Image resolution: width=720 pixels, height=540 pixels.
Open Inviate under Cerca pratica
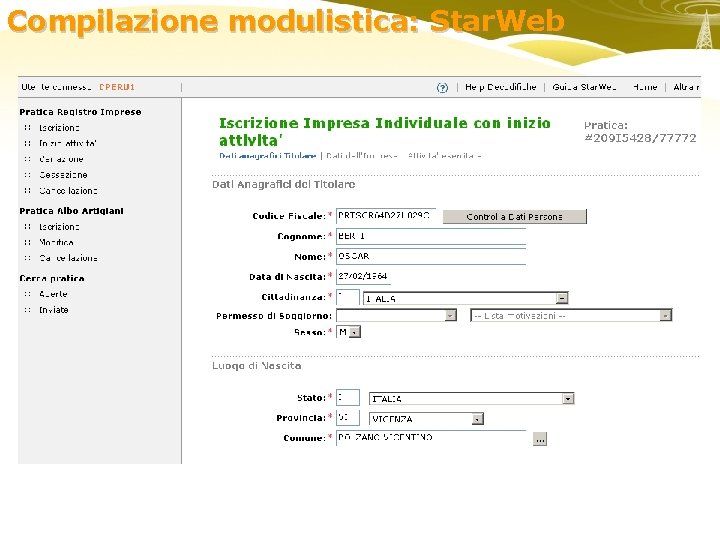click(x=54, y=310)
